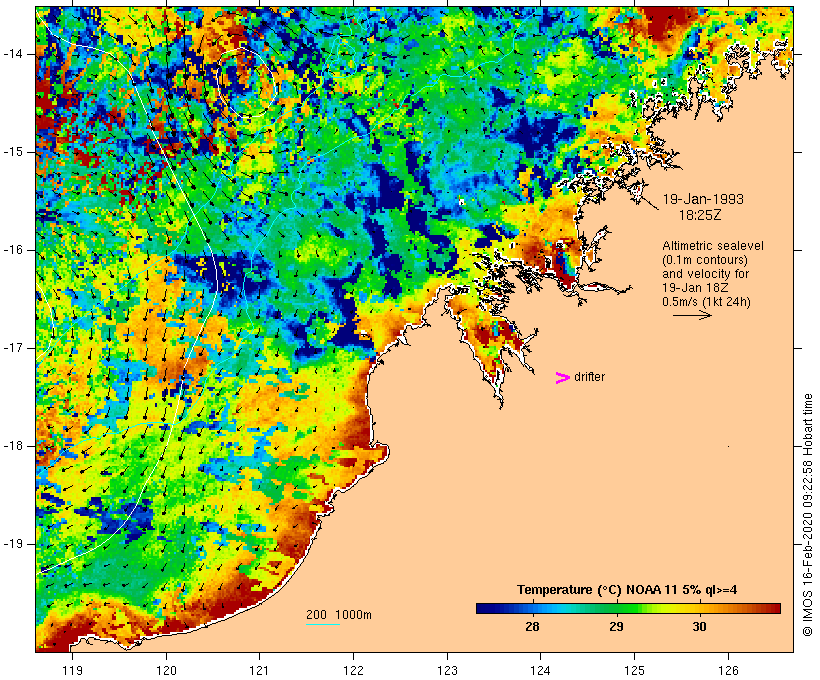The height and width of the screenshot is (680, 820).
Task: Click the magenta drifter legend marker
Action: point(563,378)
